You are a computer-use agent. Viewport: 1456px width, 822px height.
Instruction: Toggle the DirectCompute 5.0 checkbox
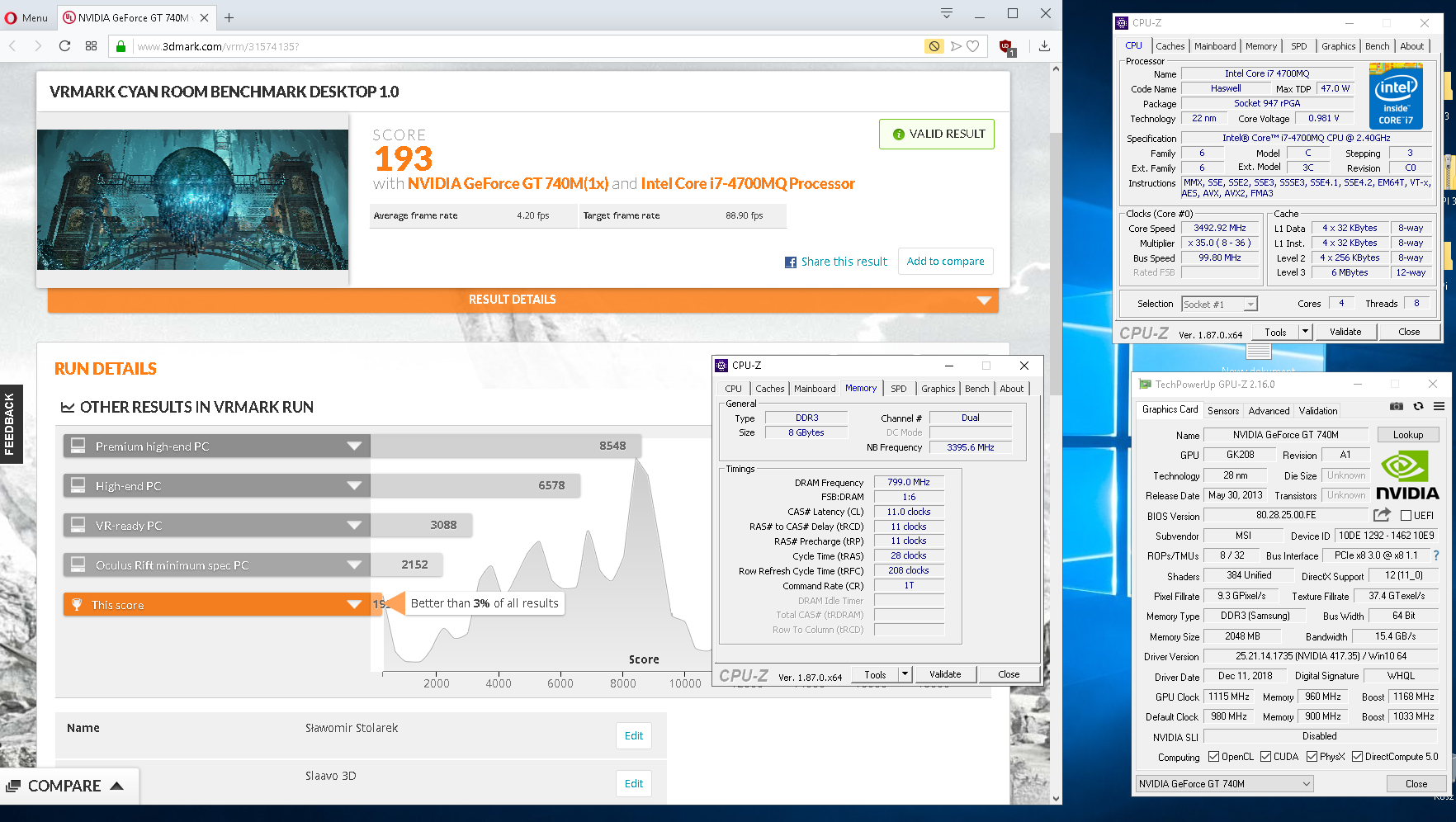tap(1357, 757)
